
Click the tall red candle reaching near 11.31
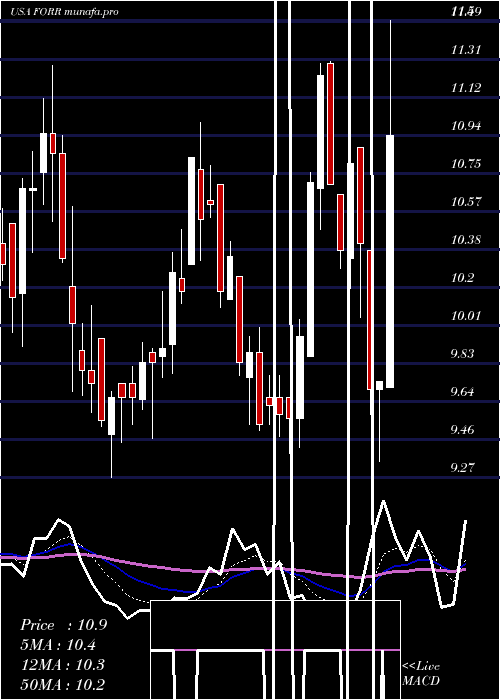[330, 124]
